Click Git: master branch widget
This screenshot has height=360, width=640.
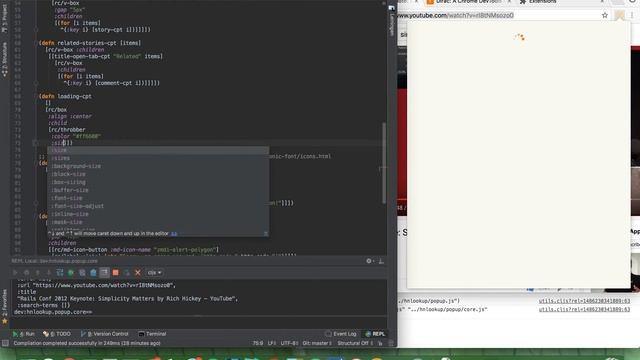tap(317, 343)
